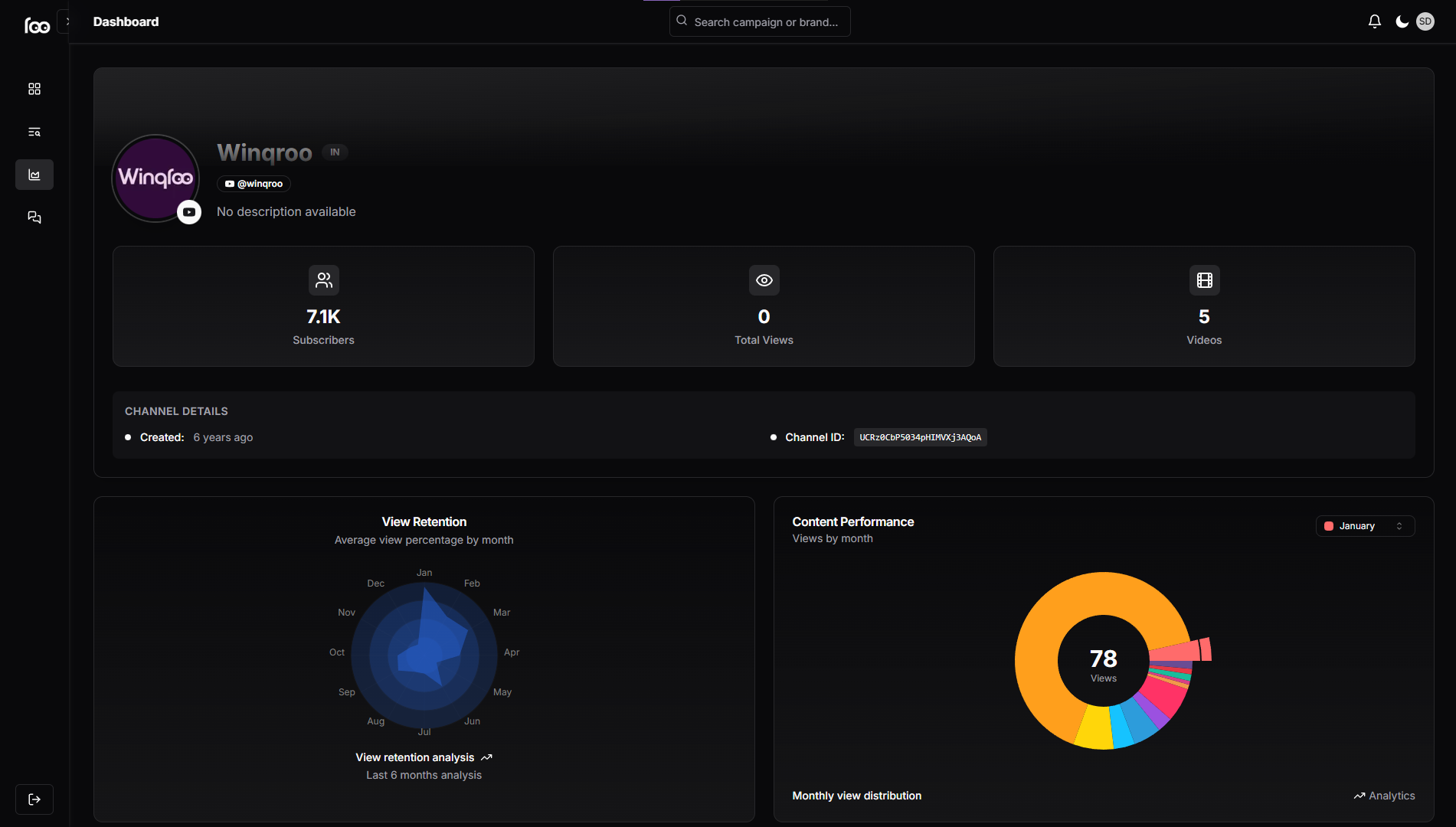The width and height of the screenshot is (1456, 827).
Task: Open the dashboard grid icon in sidebar
Action: [34, 89]
